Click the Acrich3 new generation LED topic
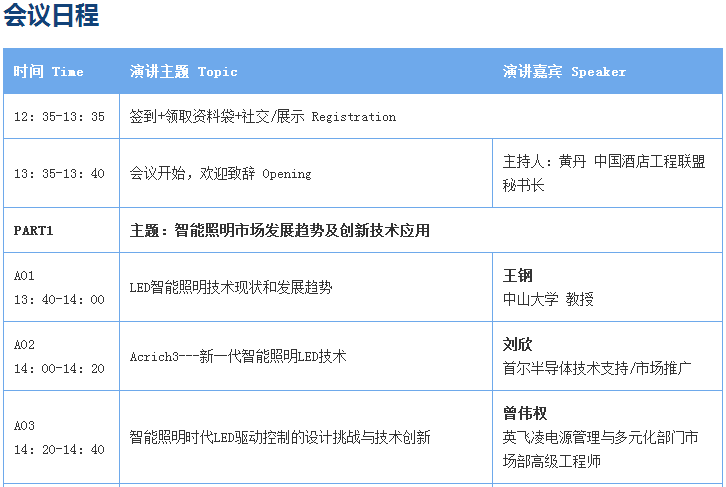 [x=238, y=357]
